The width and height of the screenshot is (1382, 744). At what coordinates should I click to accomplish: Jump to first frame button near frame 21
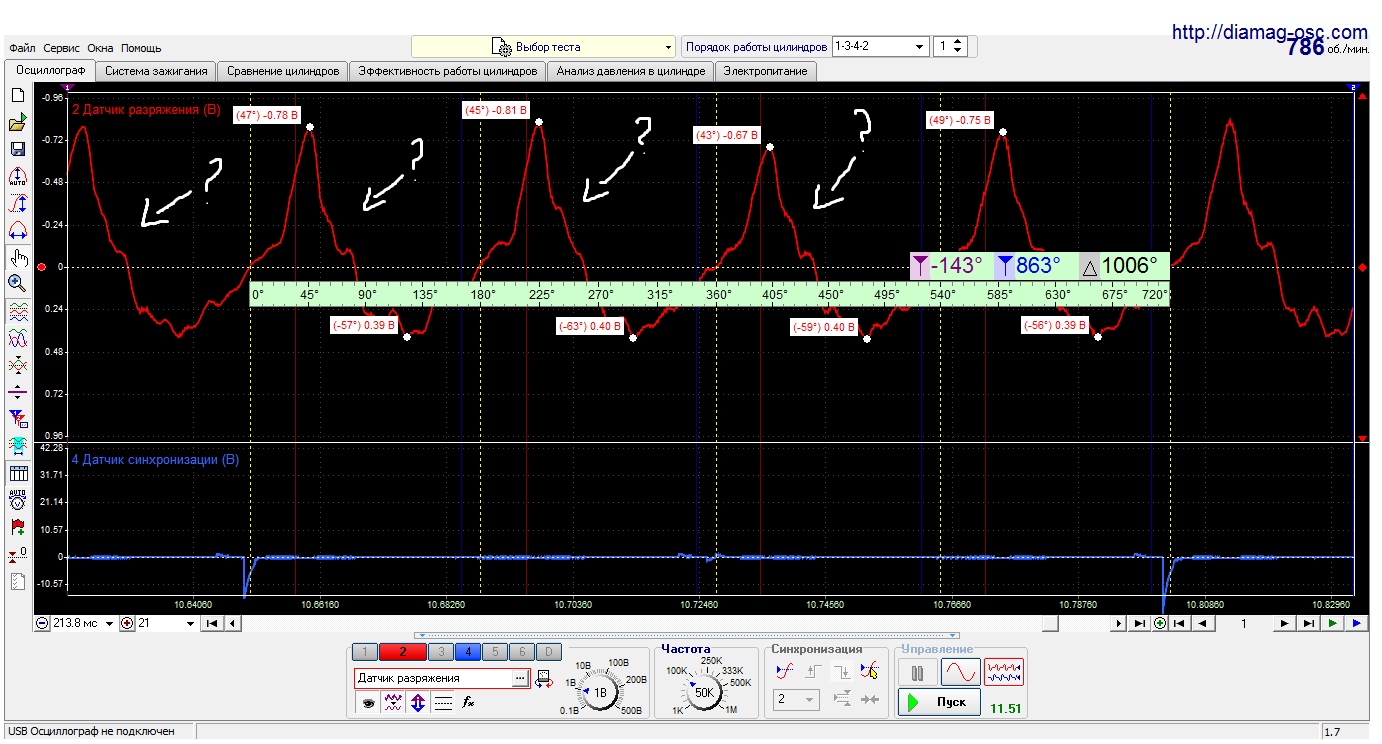[212, 623]
